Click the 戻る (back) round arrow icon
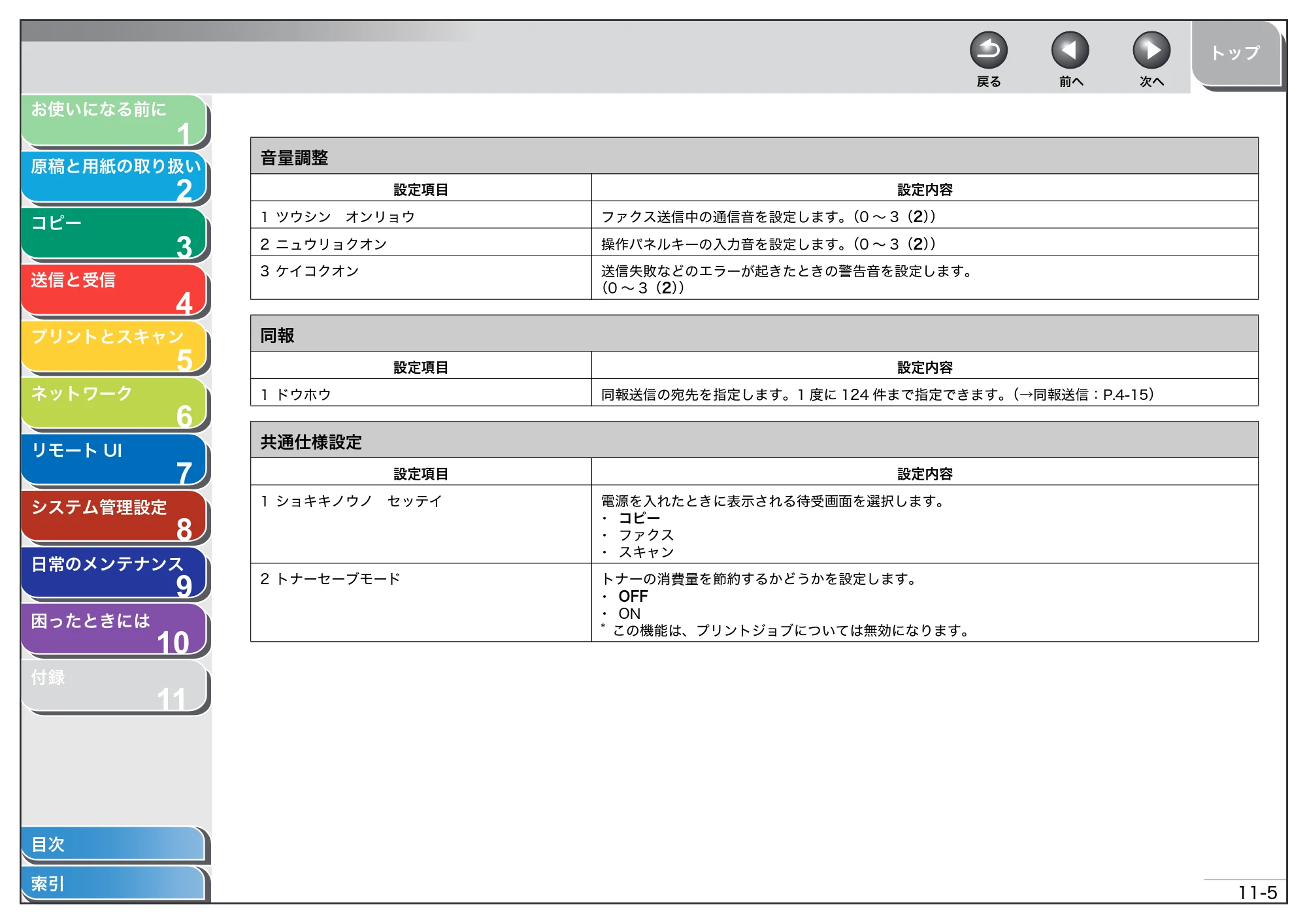Screen dimensions: 1307x924 click(988, 50)
